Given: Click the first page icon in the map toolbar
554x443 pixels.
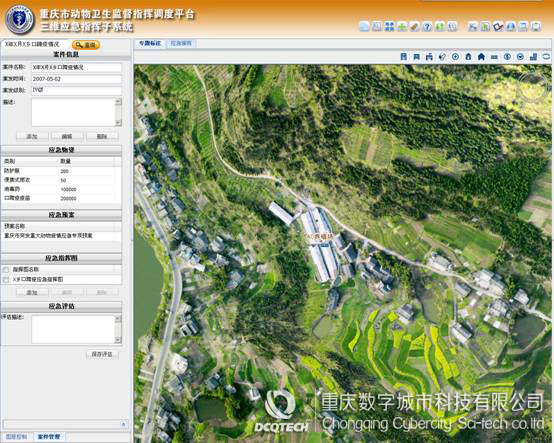Looking at the screenshot, I should (x=404, y=57).
